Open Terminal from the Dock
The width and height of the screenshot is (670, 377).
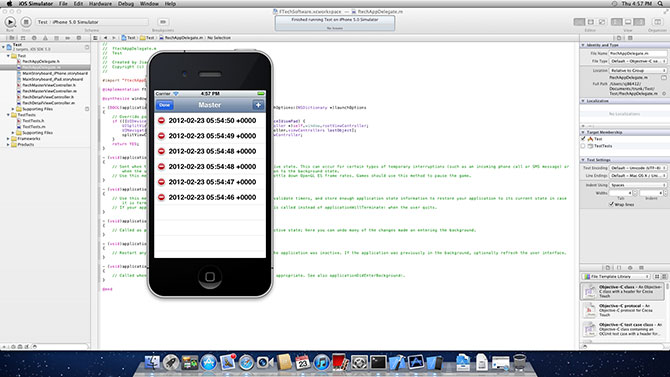(378, 362)
